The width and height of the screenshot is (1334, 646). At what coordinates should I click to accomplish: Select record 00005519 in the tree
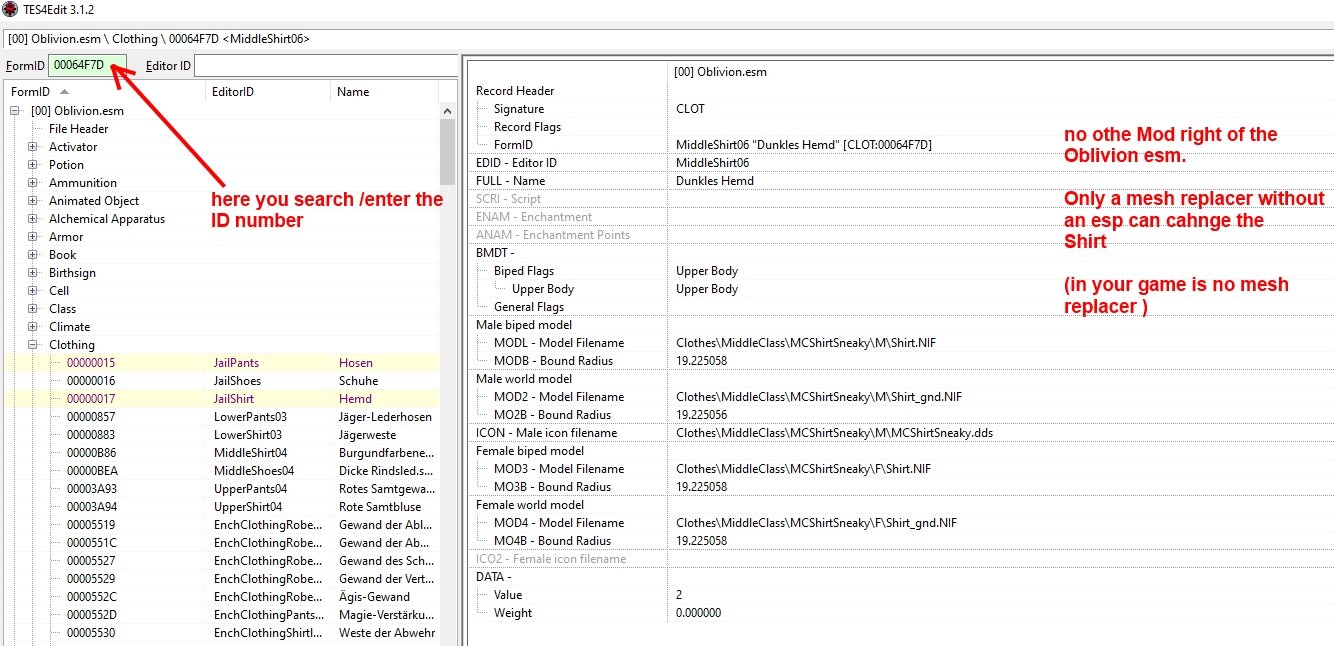click(222, 525)
